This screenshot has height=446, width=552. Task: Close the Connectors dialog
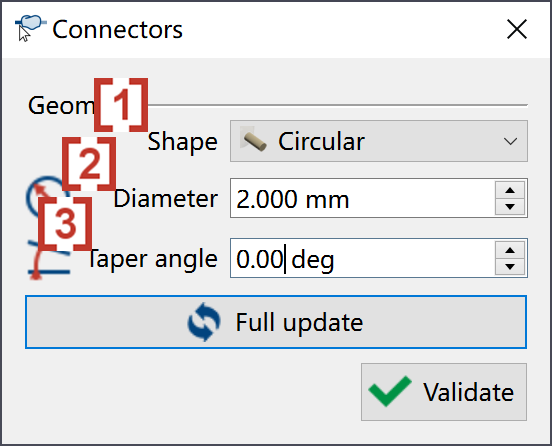pos(517,29)
